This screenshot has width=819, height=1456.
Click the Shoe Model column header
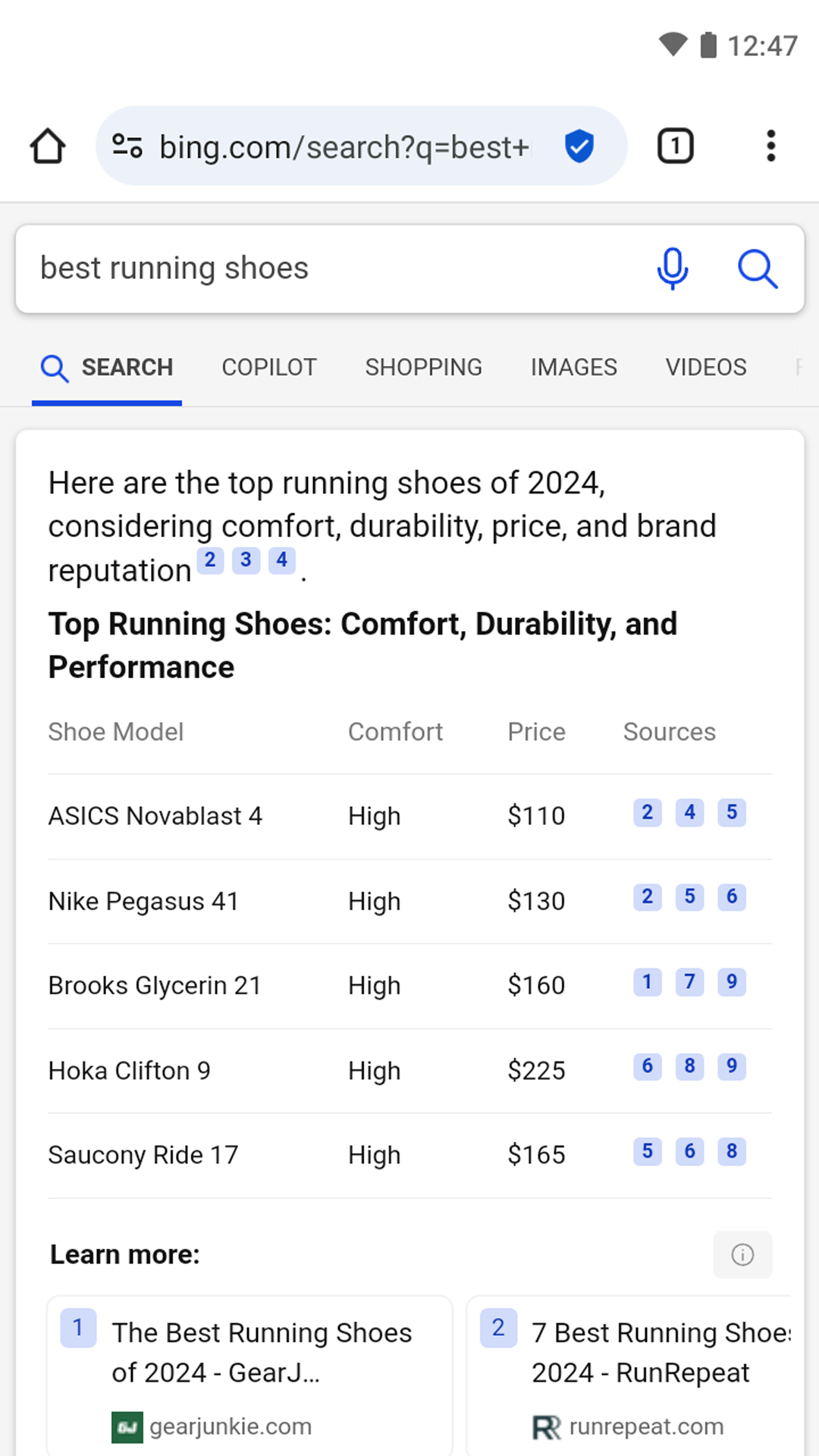[116, 732]
